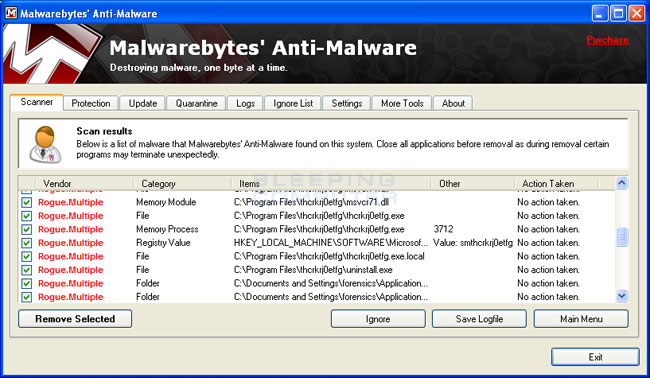Click the Malwarebytes title bar icon
The width and height of the screenshot is (650, 378).
tap(11, 13)
